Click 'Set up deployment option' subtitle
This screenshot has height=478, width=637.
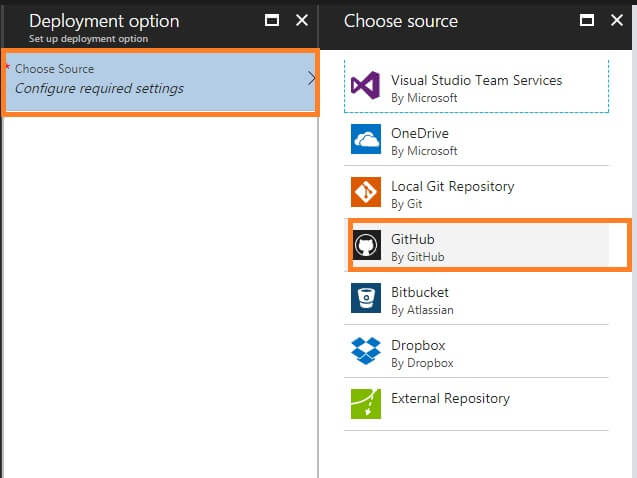88,39
